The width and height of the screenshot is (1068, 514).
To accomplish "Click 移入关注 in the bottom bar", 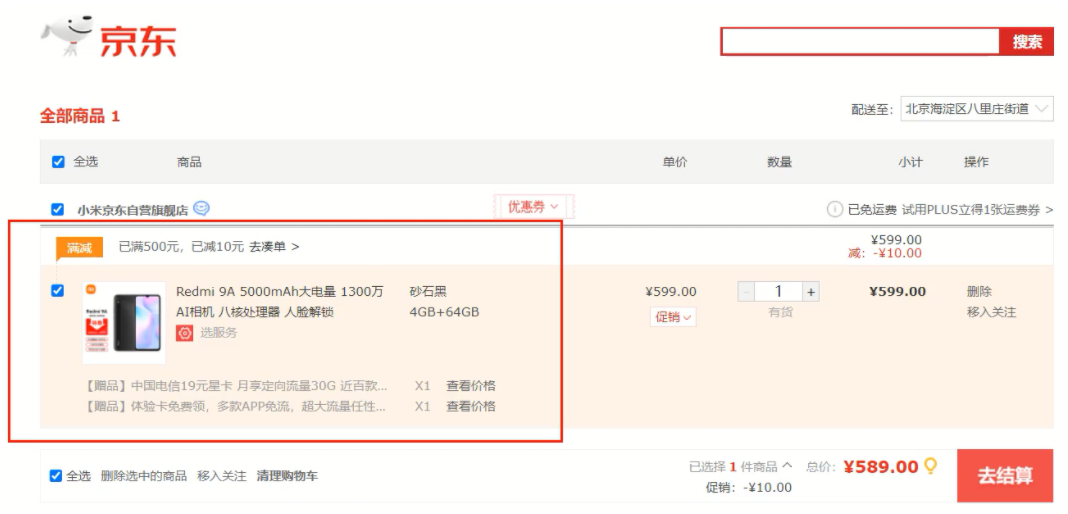I will (x=222, y=476).
